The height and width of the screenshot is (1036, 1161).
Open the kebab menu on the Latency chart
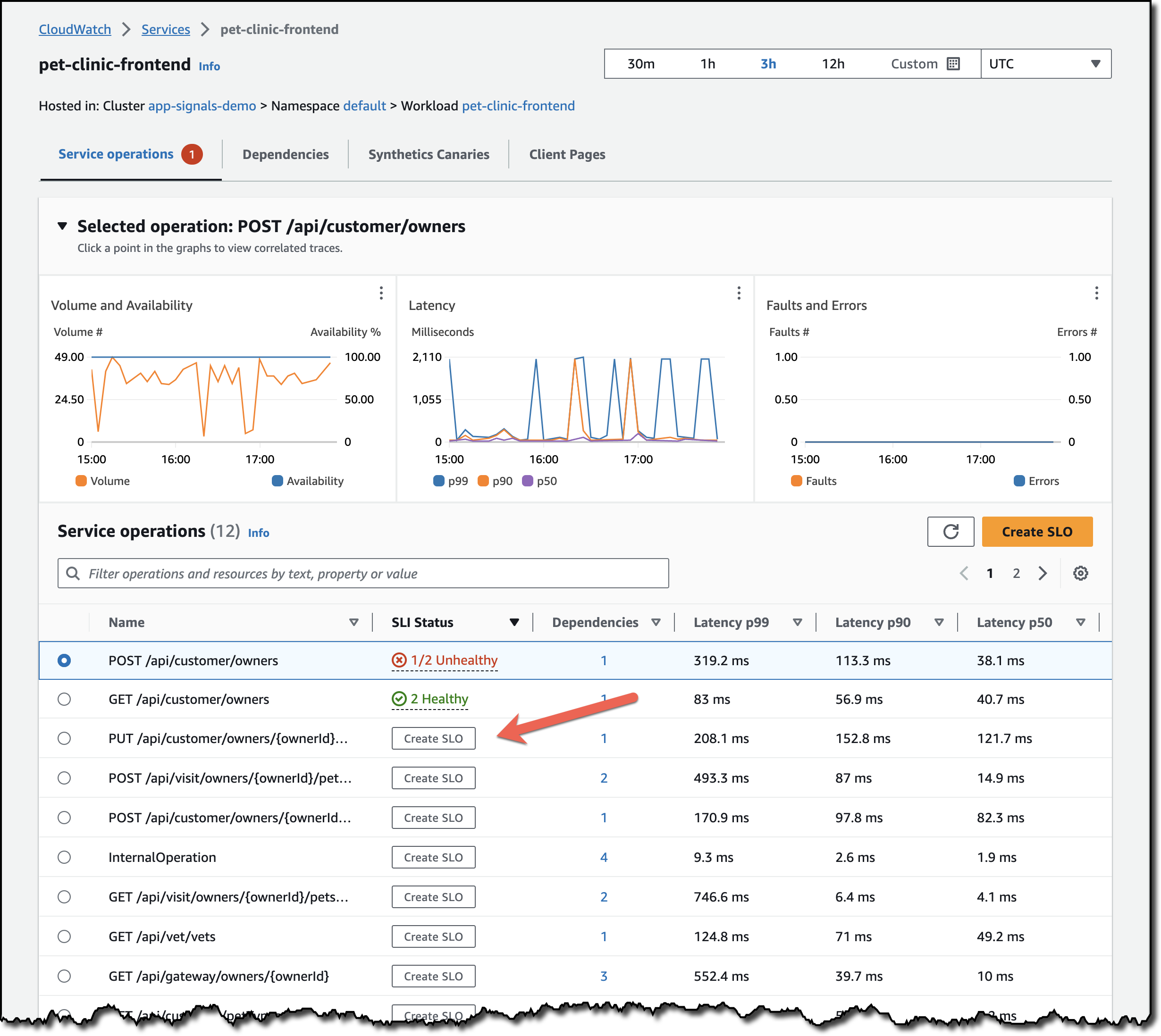pyautogui.click(x=739, y=293)
